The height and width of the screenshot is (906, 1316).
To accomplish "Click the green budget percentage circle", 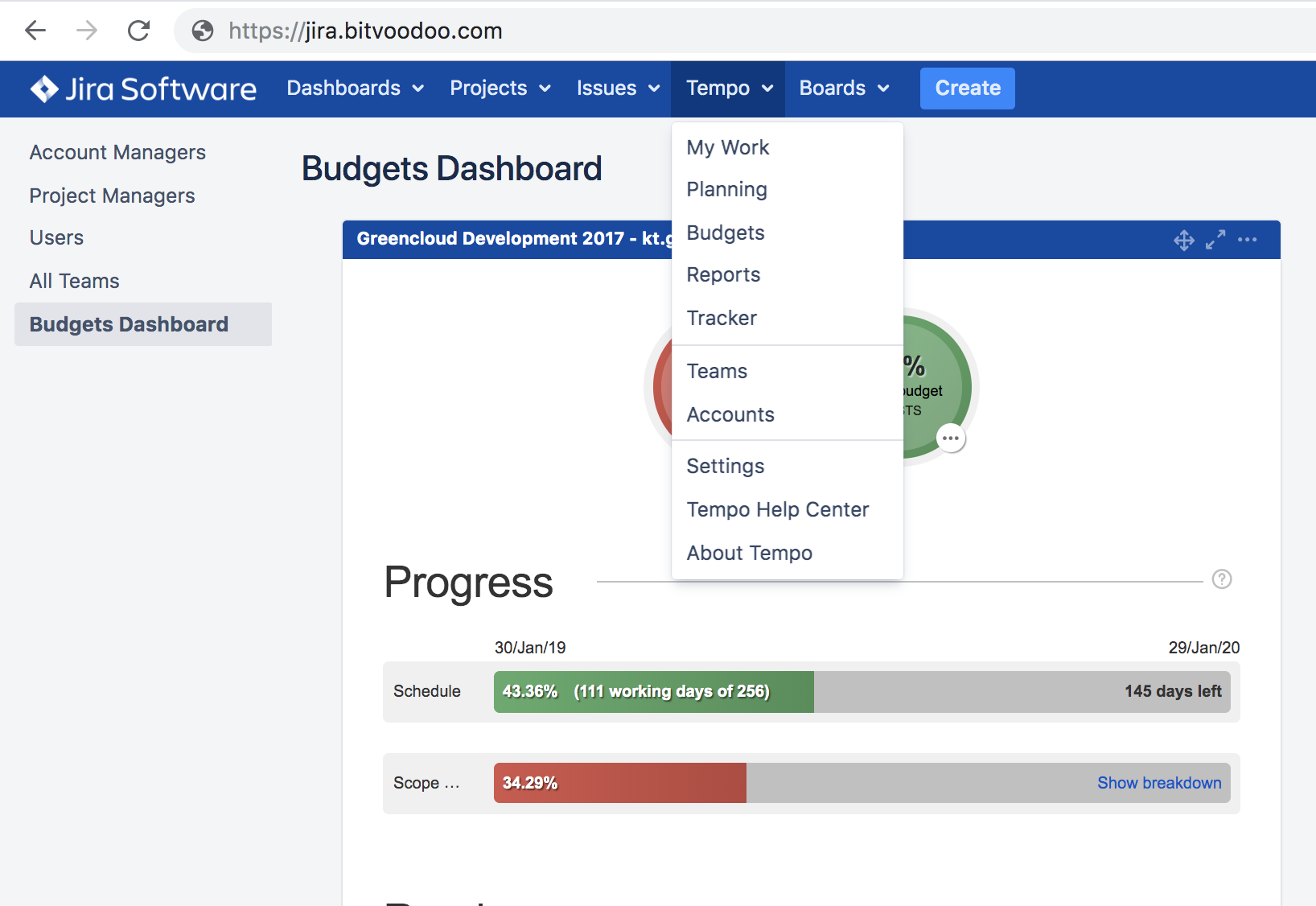I will 937,388.
